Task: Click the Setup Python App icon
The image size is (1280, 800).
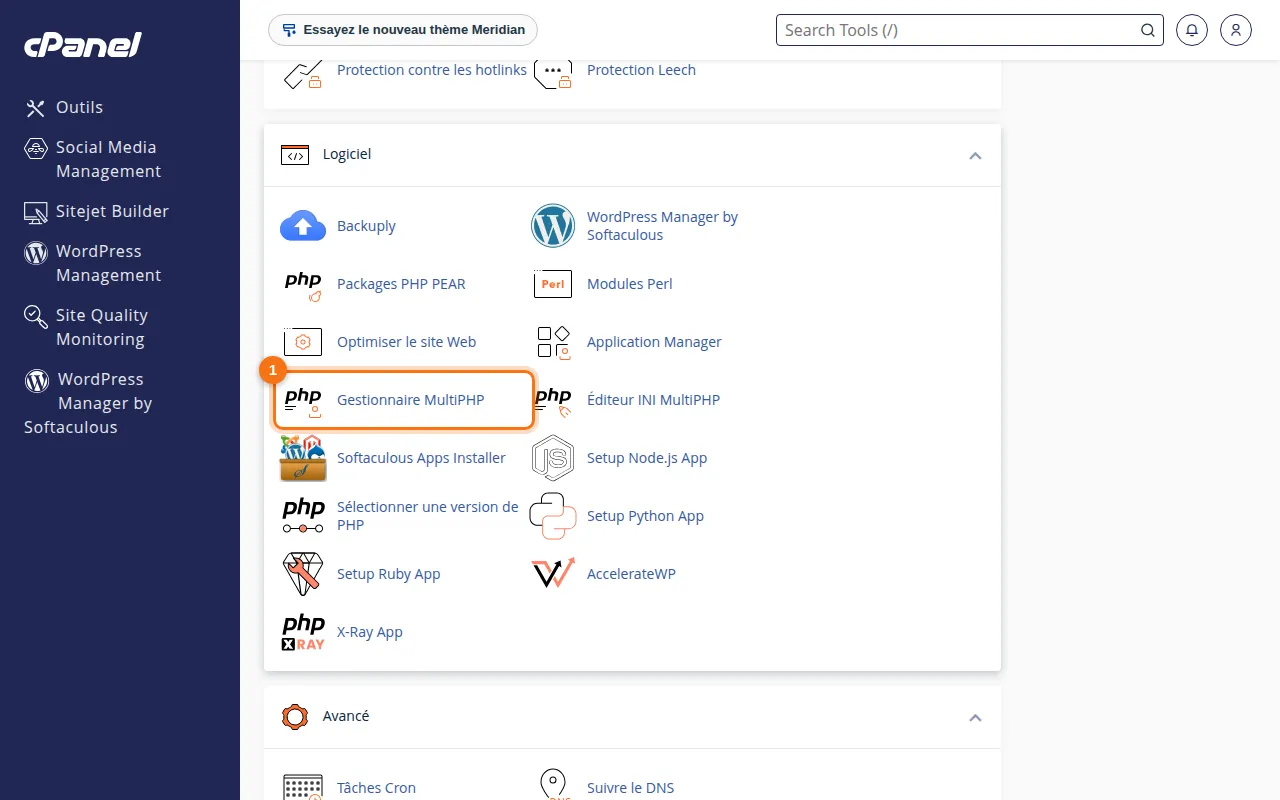Action: point(553,516)
